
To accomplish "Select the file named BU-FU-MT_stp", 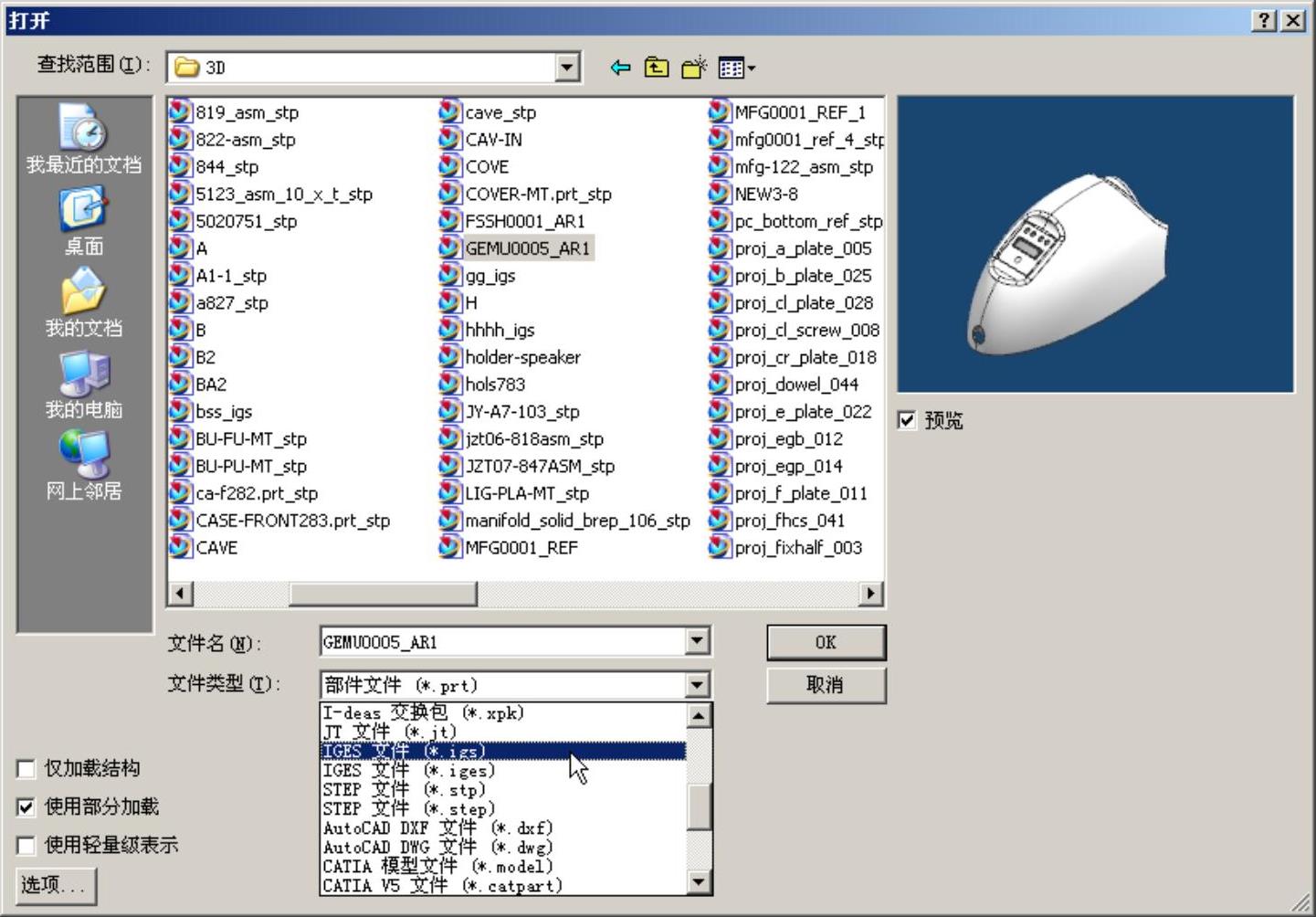I will 251,439.
